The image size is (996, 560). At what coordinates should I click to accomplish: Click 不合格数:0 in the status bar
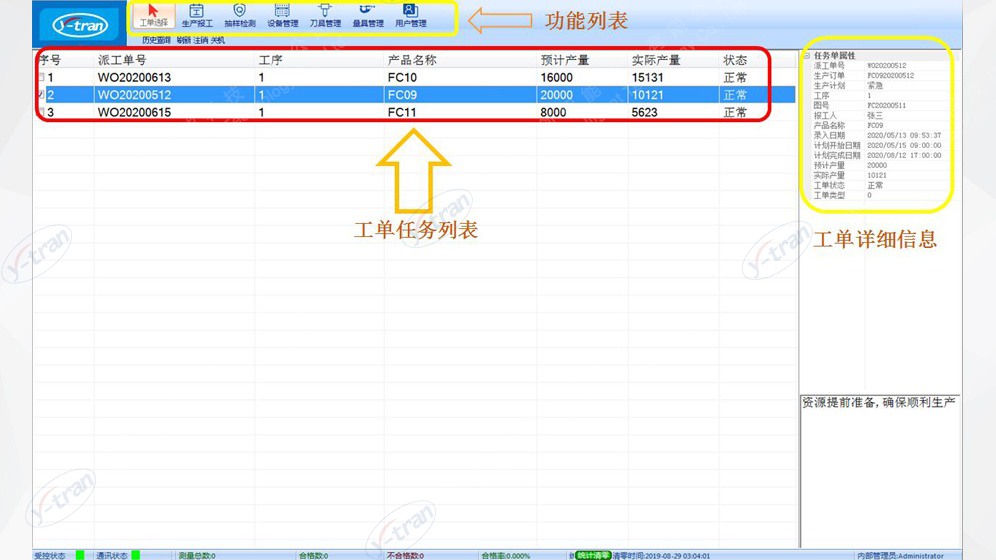(405, 556)
